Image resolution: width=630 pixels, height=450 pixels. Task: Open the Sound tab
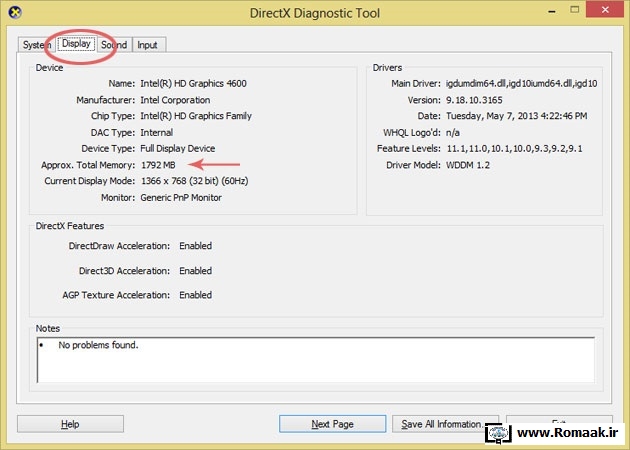[114, 45]
